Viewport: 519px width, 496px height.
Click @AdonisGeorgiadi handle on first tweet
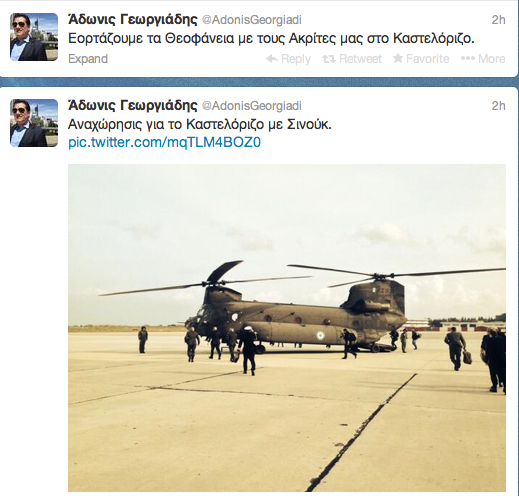[252, 20]
